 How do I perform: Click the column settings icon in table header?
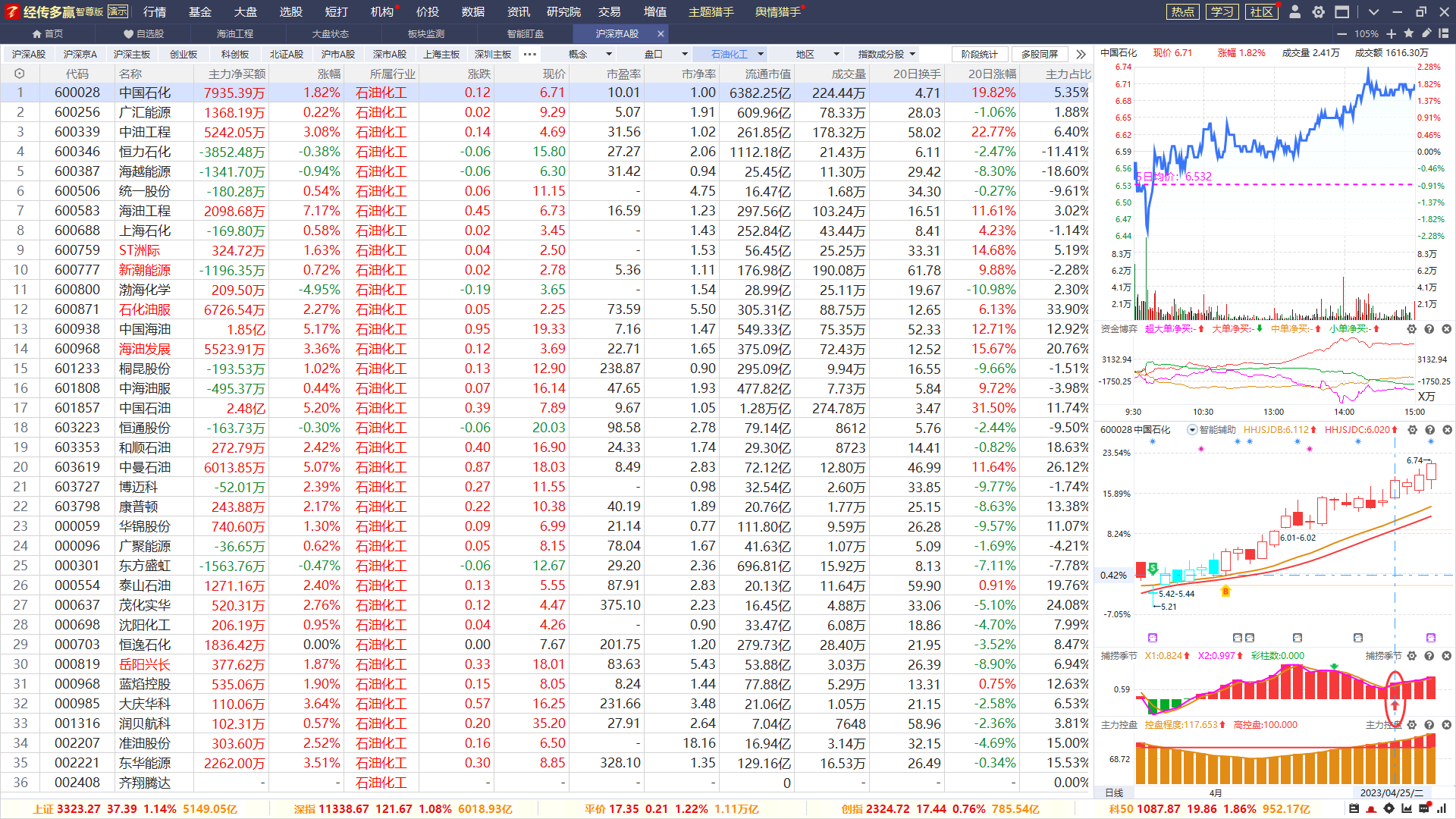(x=20, y=74)
